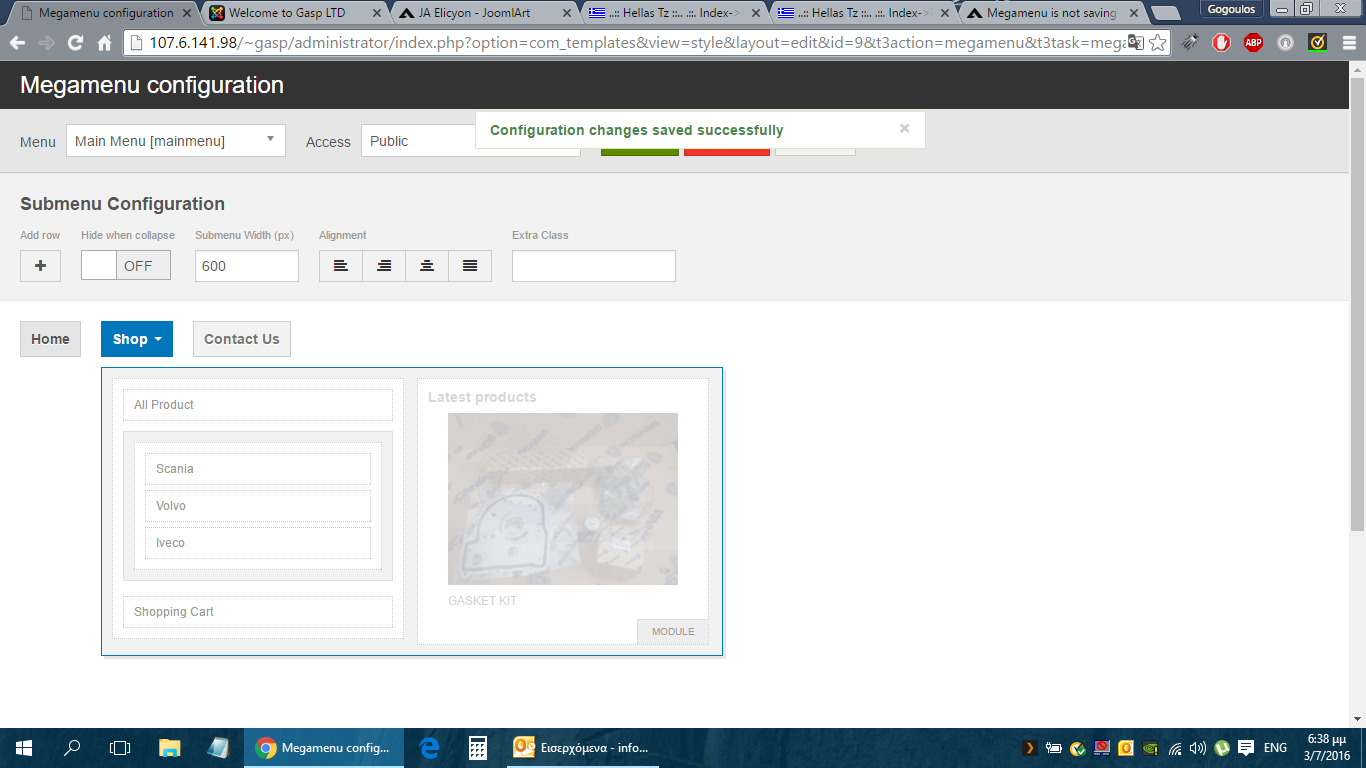Open the Action Center notifications icon
This screenshot has height=768, width=1366.
point(1246,748)
